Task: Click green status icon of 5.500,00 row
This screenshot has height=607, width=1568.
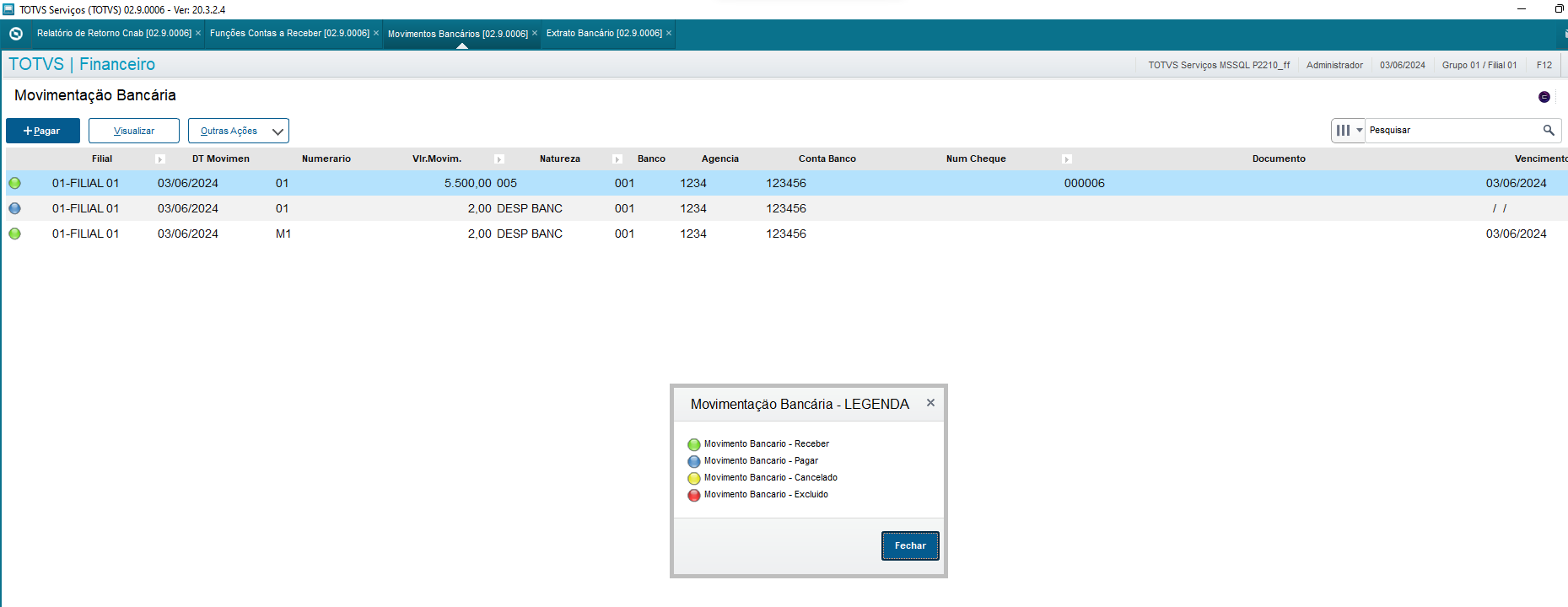Action: tap(14, 183)
